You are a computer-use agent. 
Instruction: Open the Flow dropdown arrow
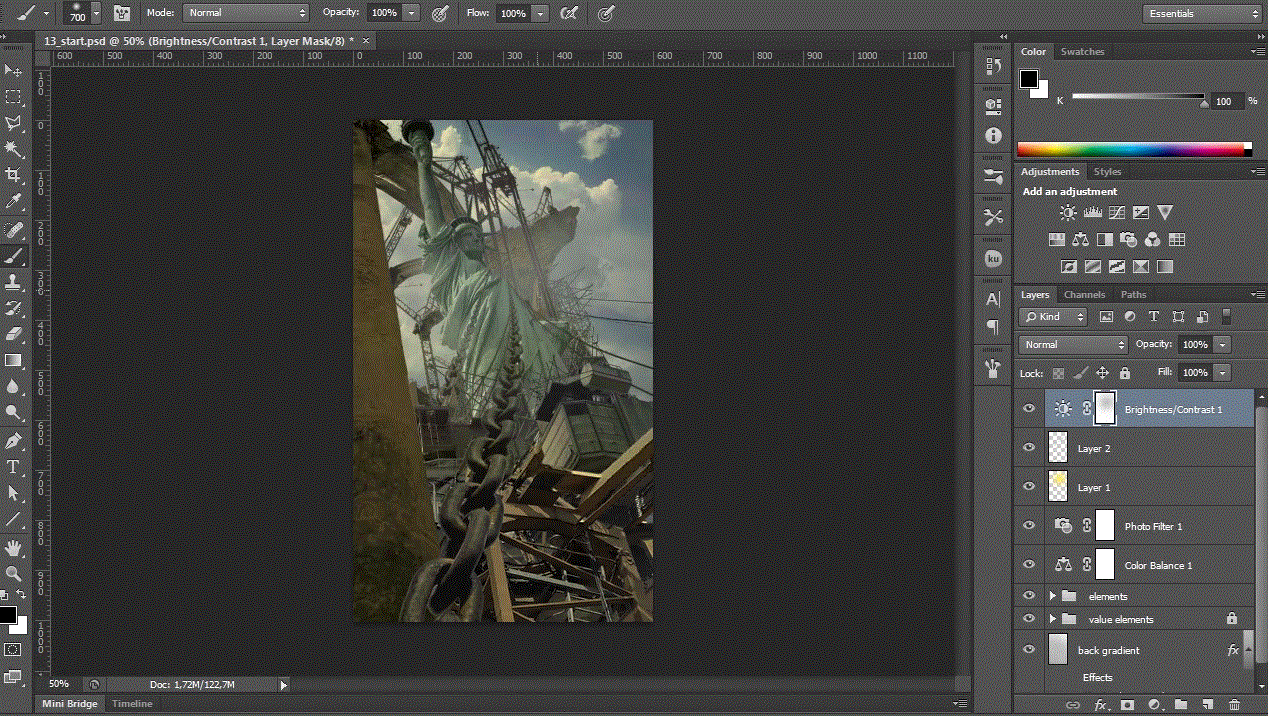540,14
